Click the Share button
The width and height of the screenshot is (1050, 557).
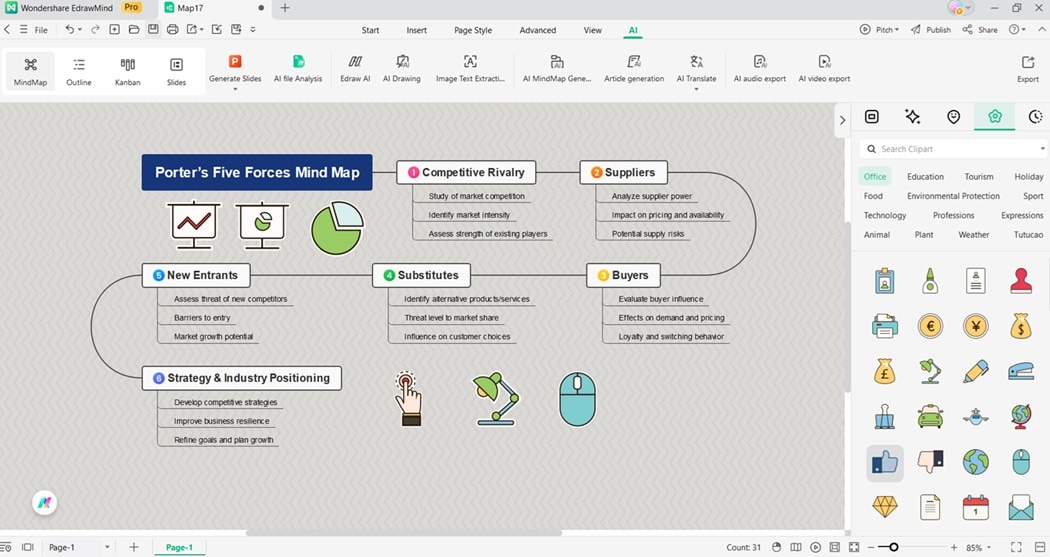click(x=980, y=30)
